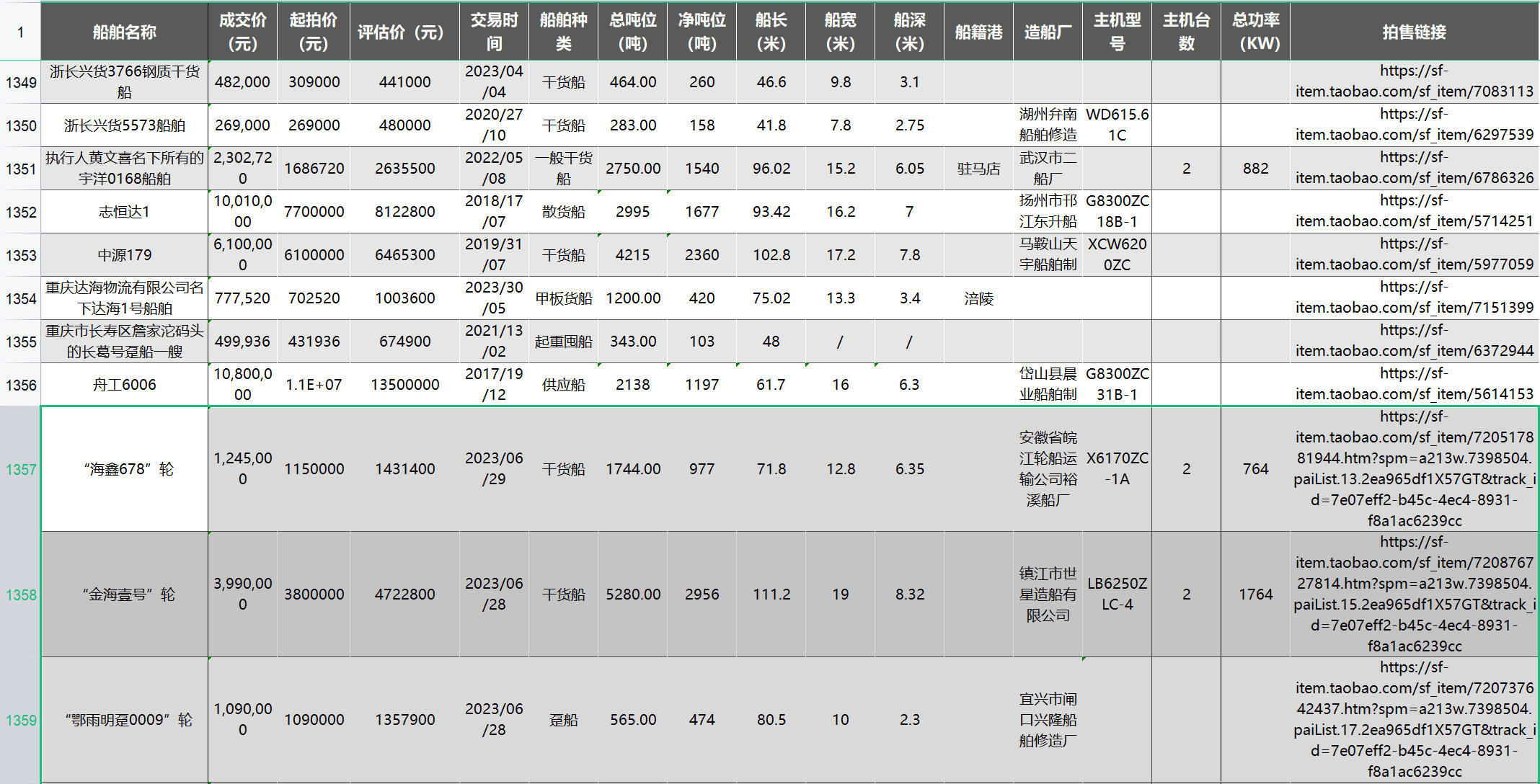
Task: Select shipyard cell 武汉市二船厂
Action: click(1048, 169)
